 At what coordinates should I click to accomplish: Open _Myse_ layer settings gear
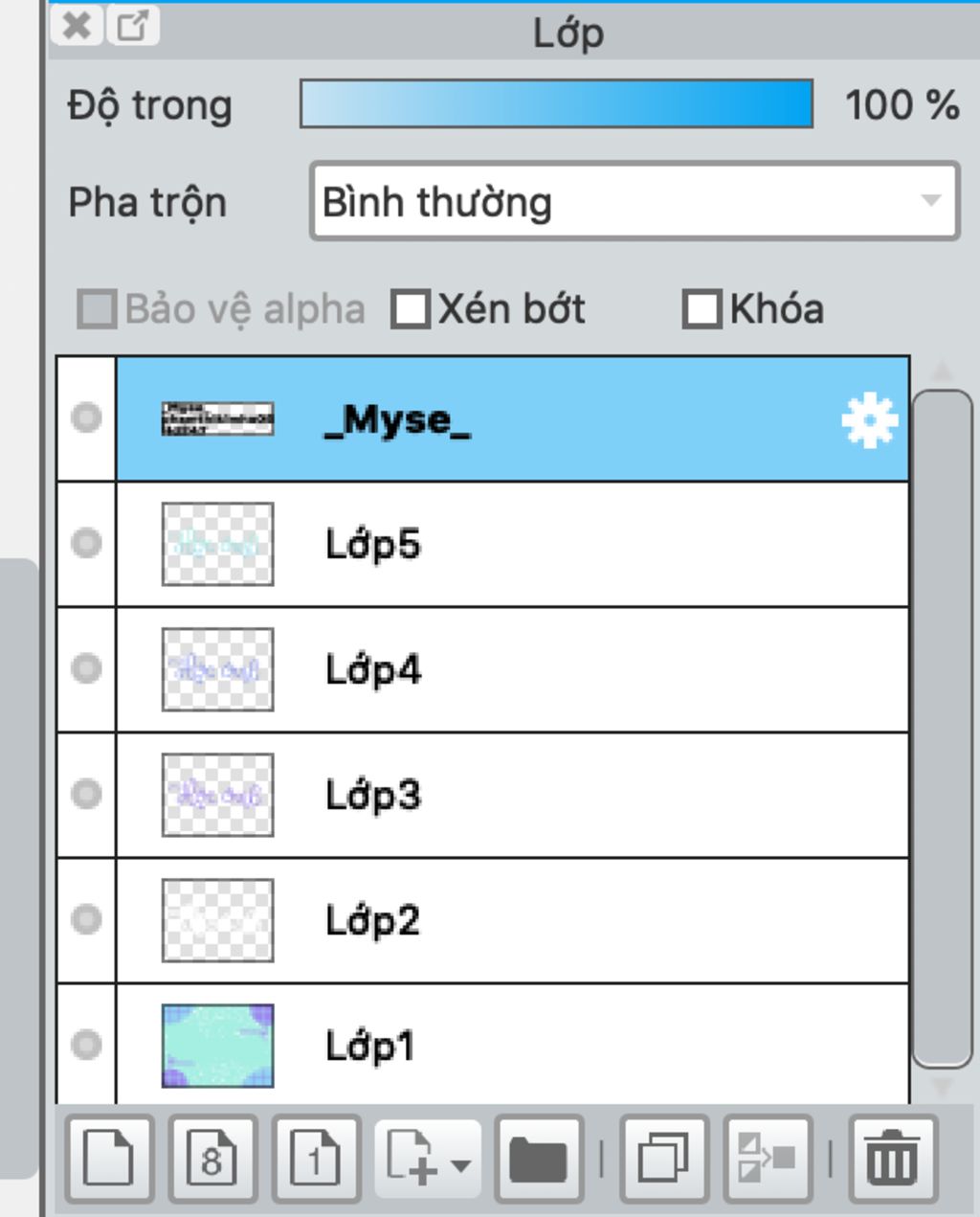point(869,420)
